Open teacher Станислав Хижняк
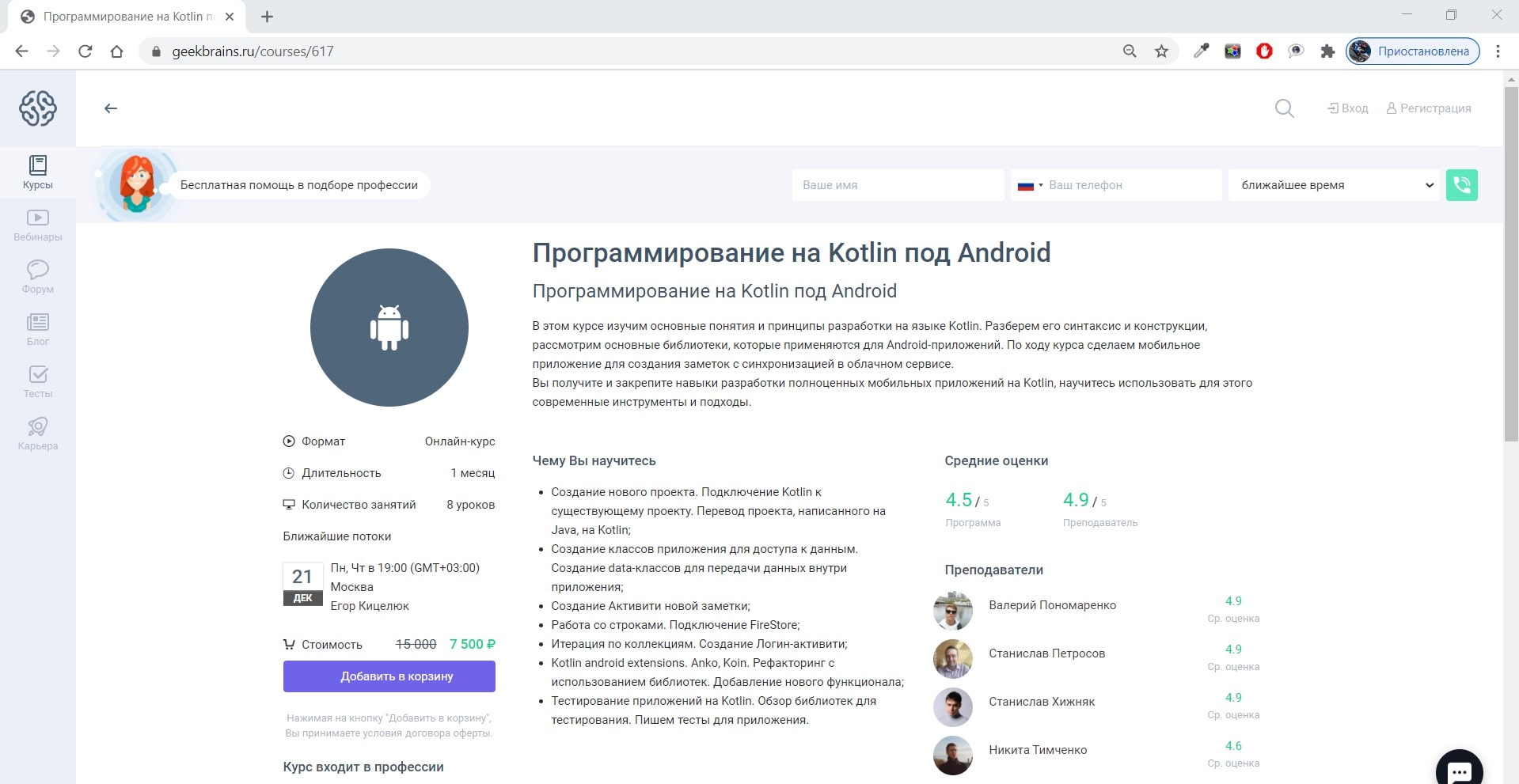Screen dimensions: 1519x784 click(1042, 702)
